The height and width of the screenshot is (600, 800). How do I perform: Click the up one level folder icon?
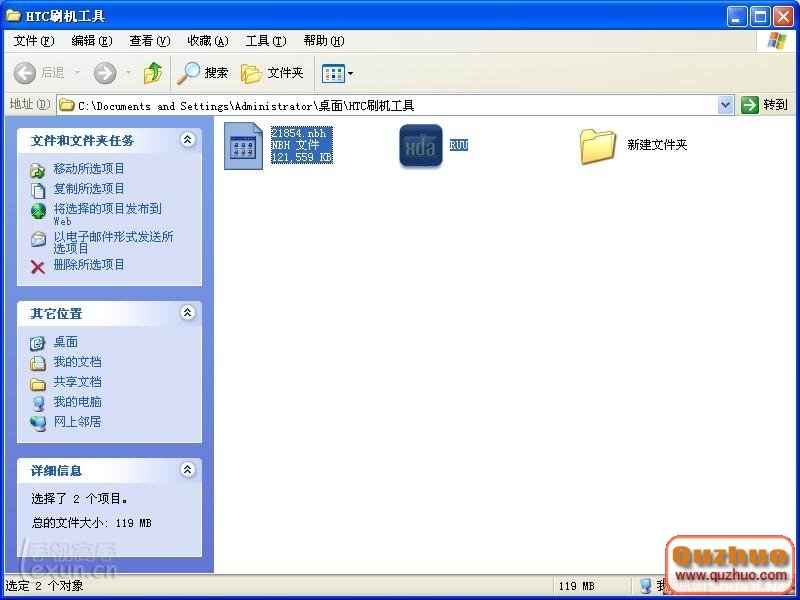click(153, 73)
